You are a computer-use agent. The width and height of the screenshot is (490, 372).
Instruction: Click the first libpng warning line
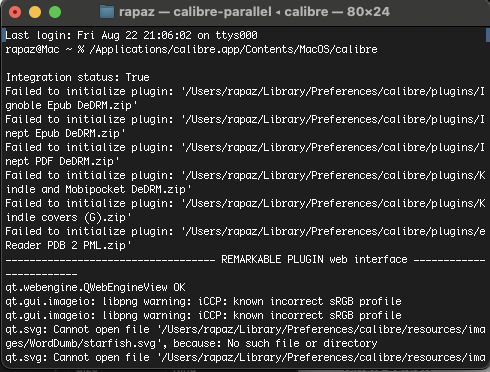203,301
